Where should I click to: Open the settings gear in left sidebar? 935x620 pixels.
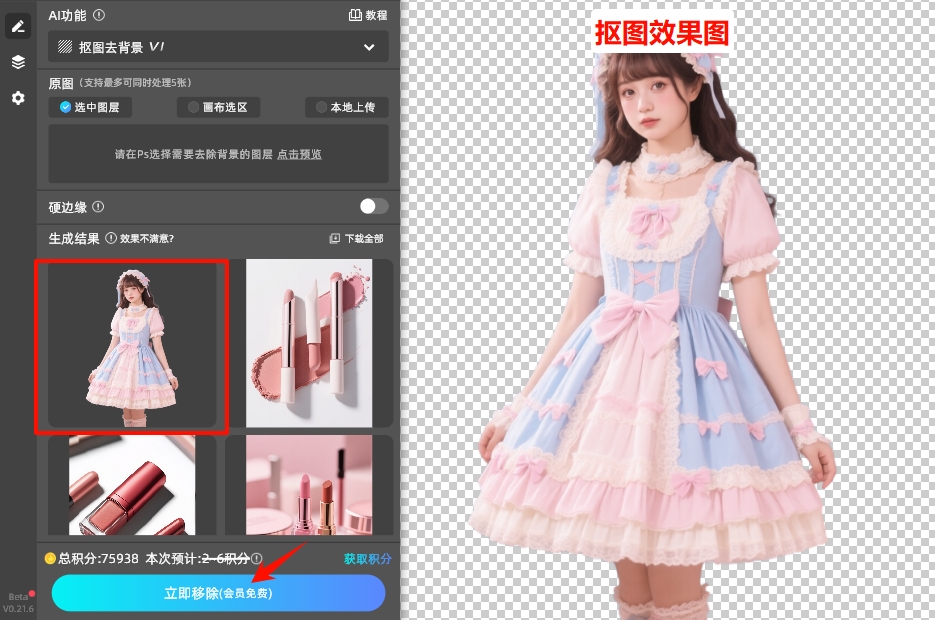[17, 98]
